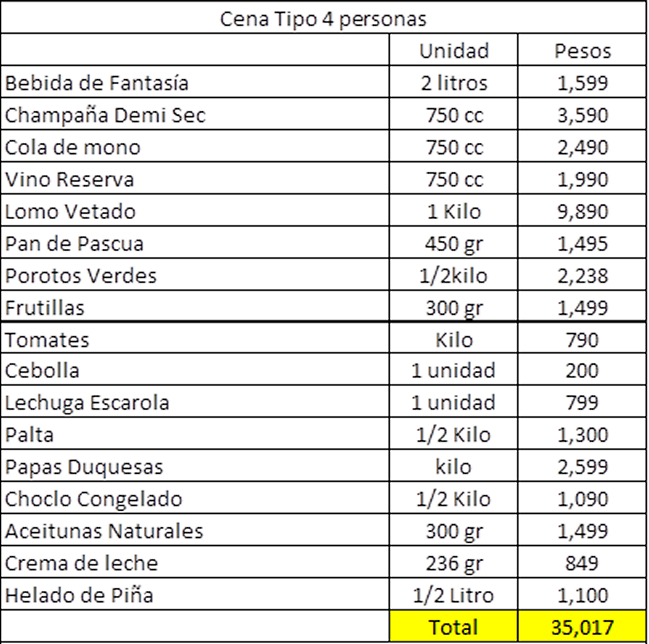The width and height of the screenshot is (649, 644).
Task: Click the 'Lechuga Escarola' cell
Action: pyautogui.click(x=87, y=403)
